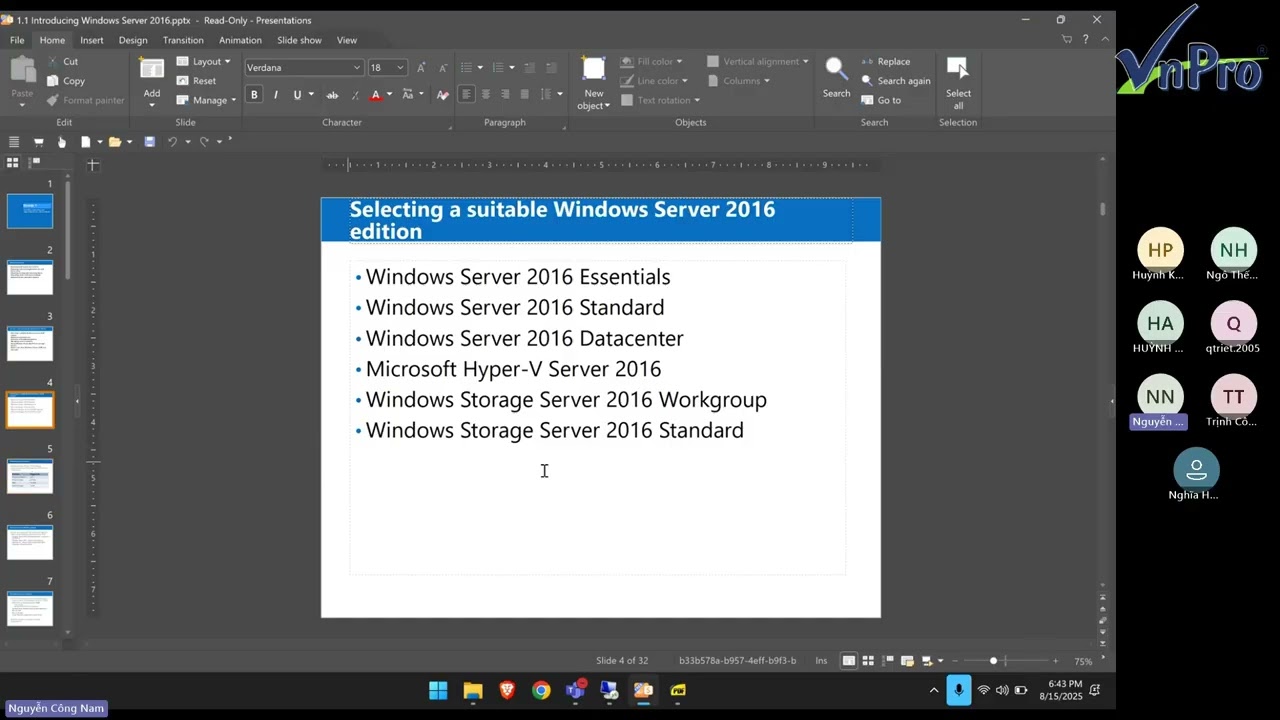
Task: Toggle the hamburger menu icon in the quick toolbar
Action: point(14,142)
